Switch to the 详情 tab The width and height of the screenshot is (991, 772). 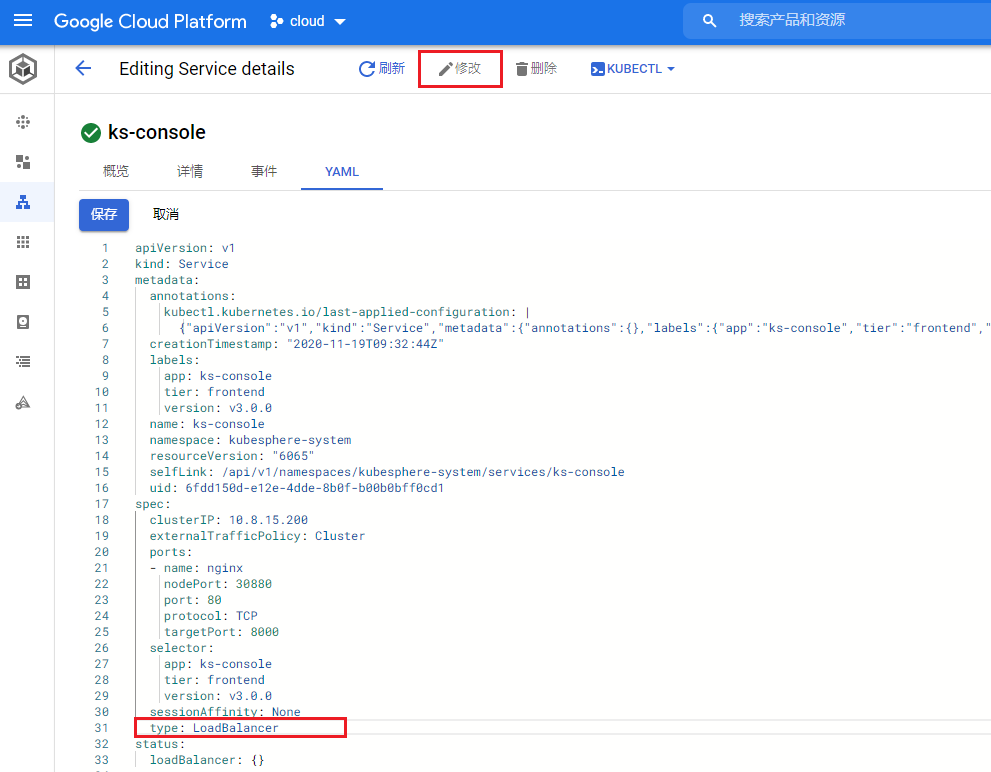pyautogui.click(x=190, y=171)
